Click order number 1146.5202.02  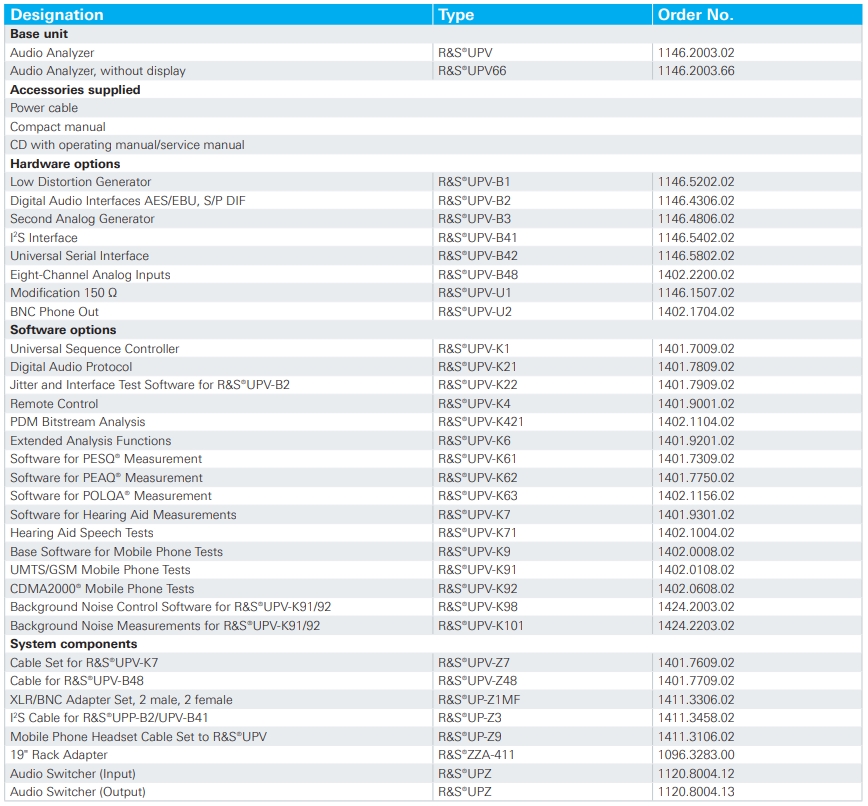(x=696, y=182)
